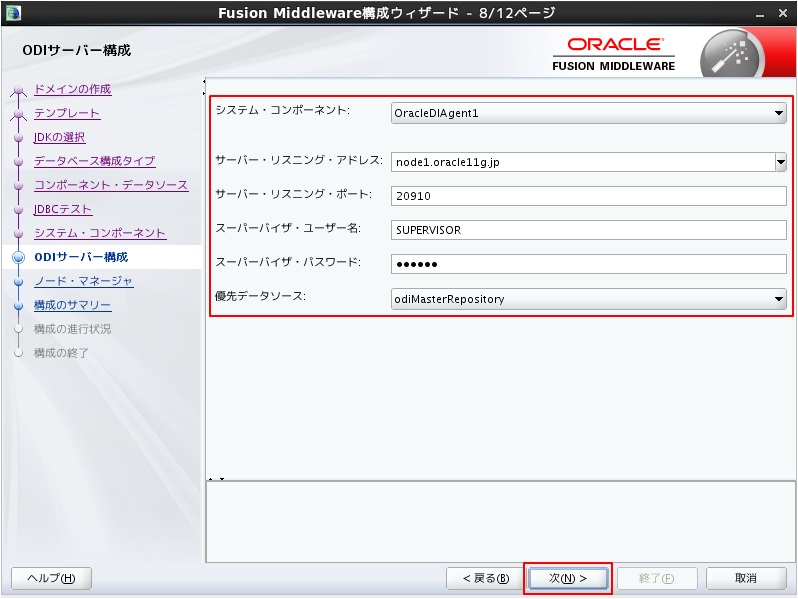This screenshot has width=798, height=599.
Task: Go to 構成のサマリー step
Action: [x=72, y=305]
